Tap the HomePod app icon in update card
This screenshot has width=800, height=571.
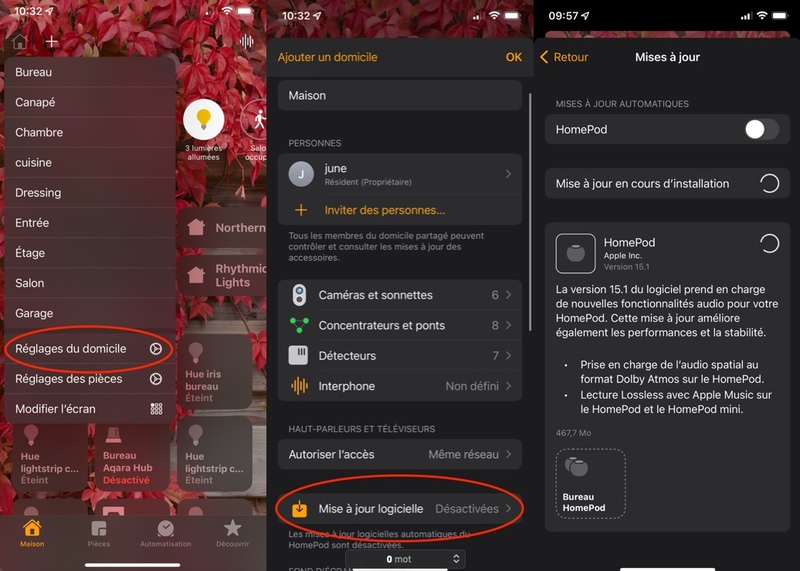[576, 254]
